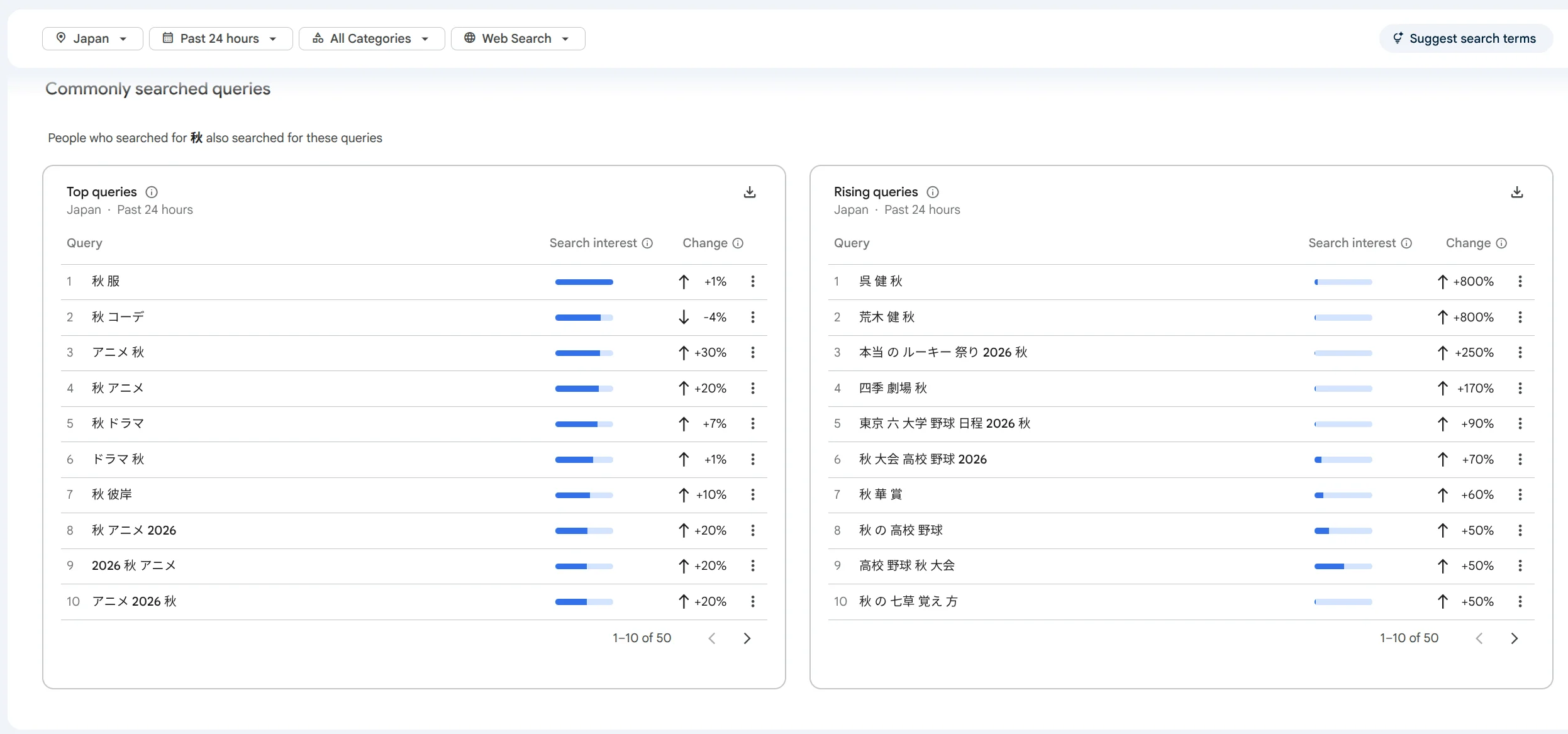Click the Query column header in Top queries
The height and width of the screenshot is (734, 1568).
coord(84,243)
